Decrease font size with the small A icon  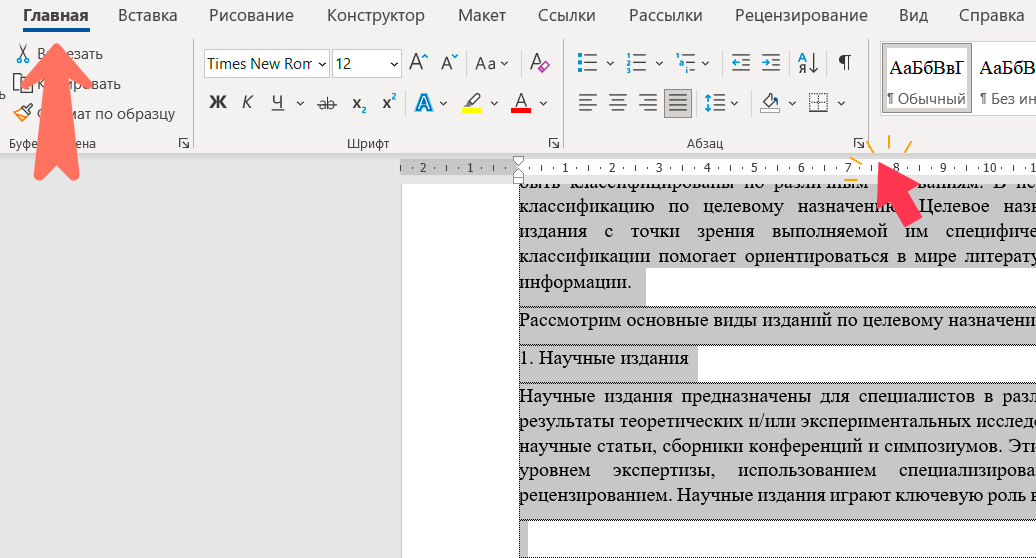click(x=449, y=63)
